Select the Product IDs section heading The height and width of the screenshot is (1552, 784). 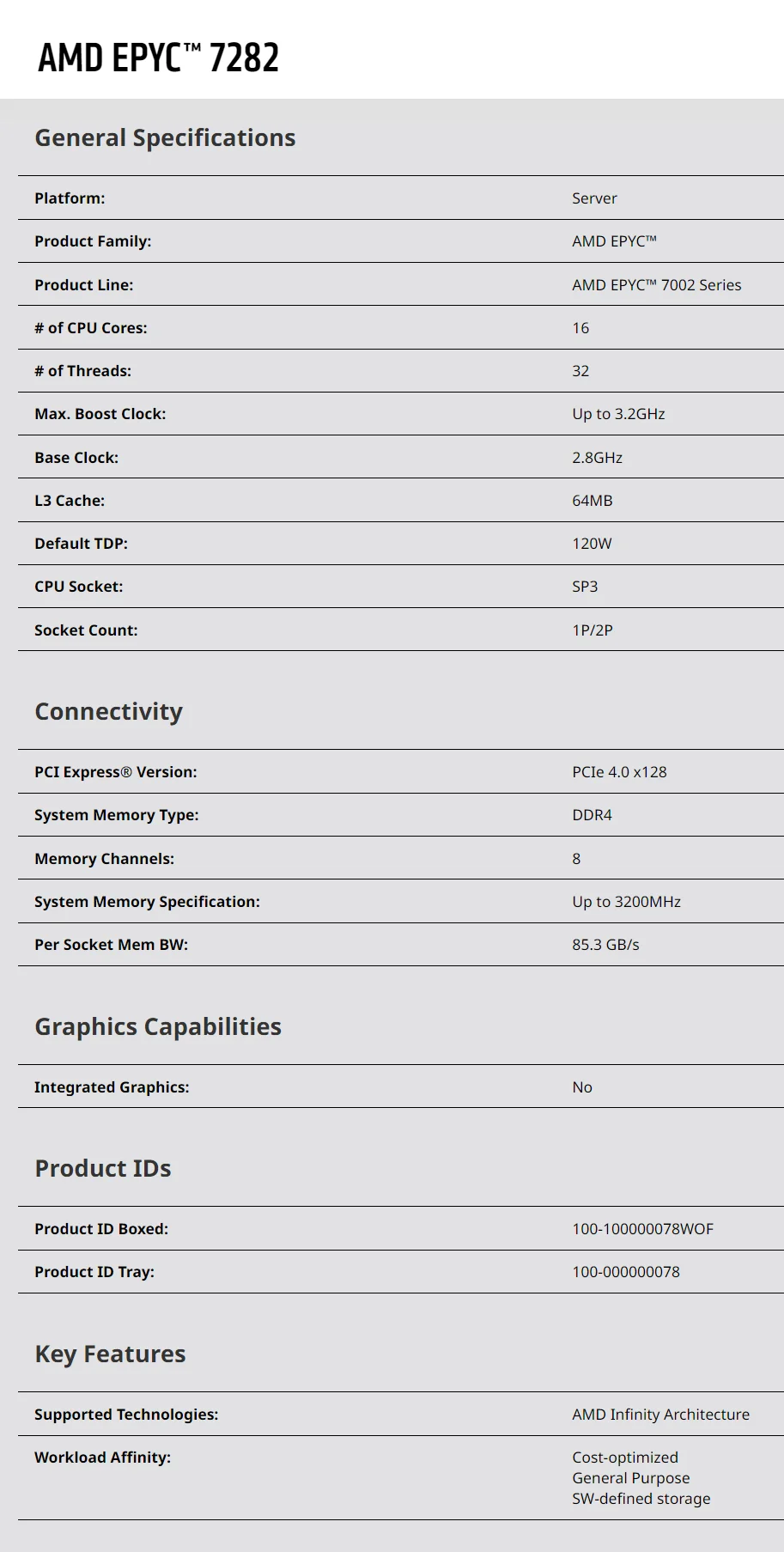103,1168
